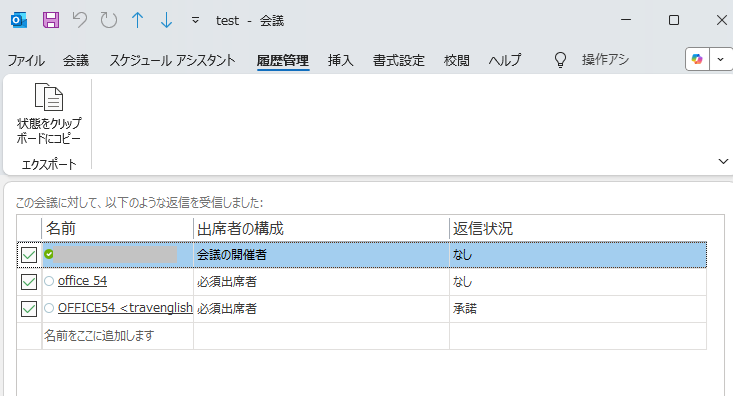
Task: Click 名前をここに追加します field
Action: click(117, 336)
